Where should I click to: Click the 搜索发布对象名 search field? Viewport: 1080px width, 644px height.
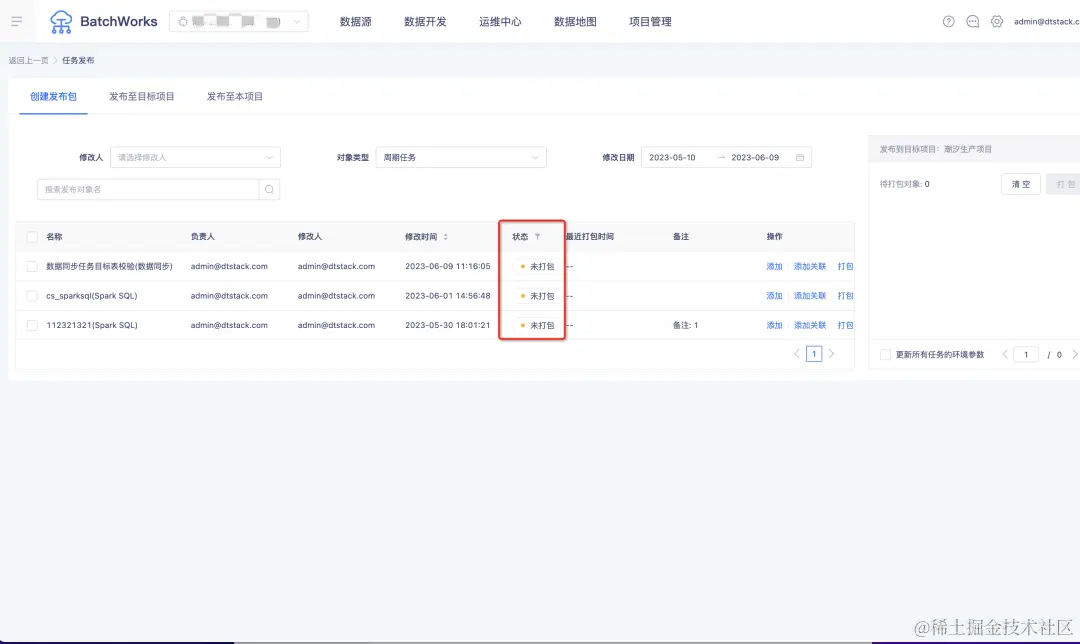tap(148, 189)
